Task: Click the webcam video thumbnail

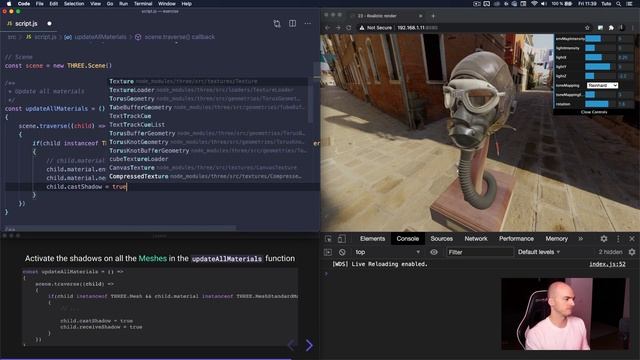Action: [564, 314]
